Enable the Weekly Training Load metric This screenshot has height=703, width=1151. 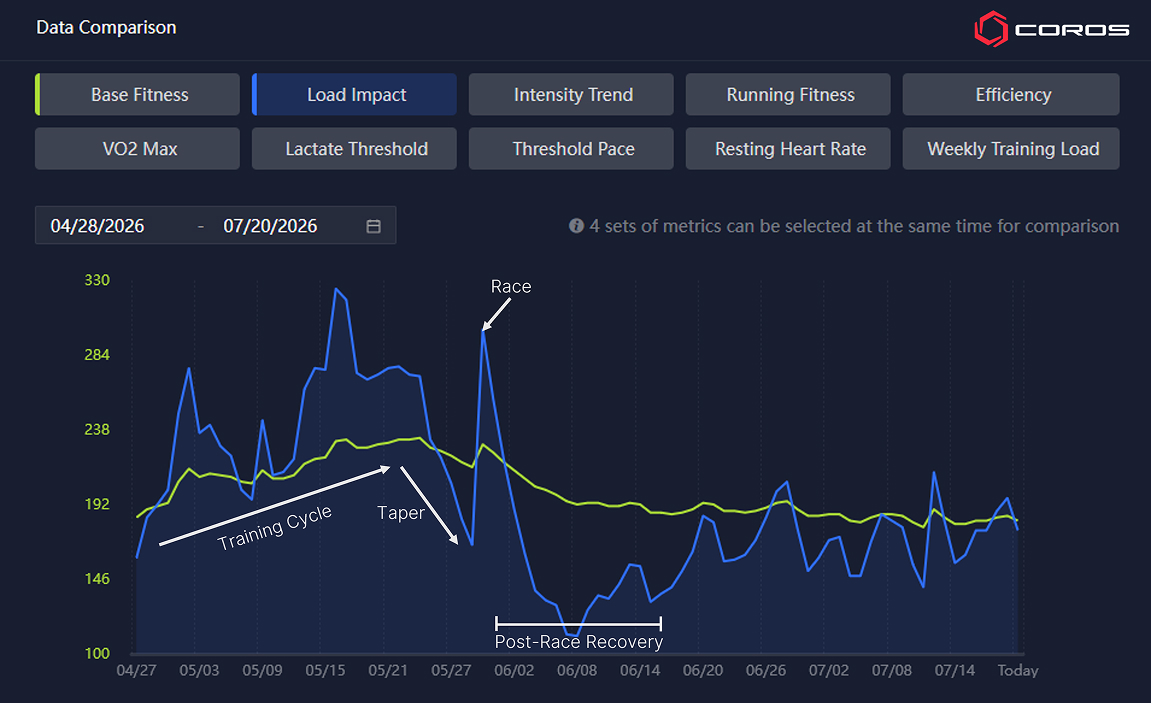[1011, 149]
